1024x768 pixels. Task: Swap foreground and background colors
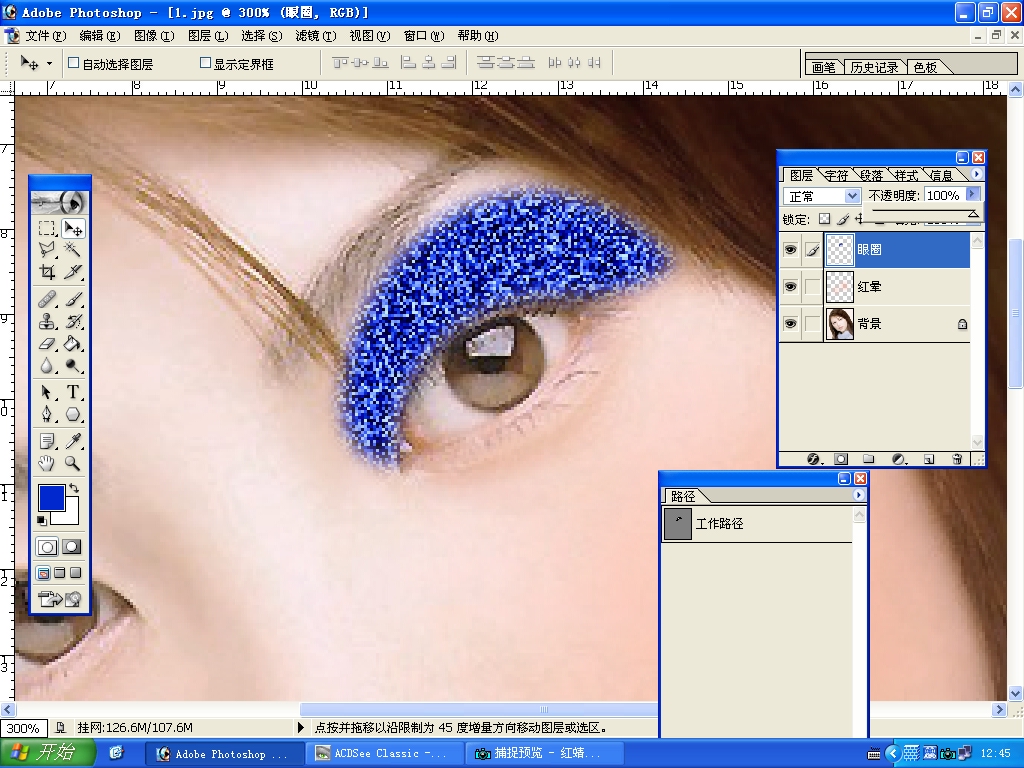click(74, 488)
